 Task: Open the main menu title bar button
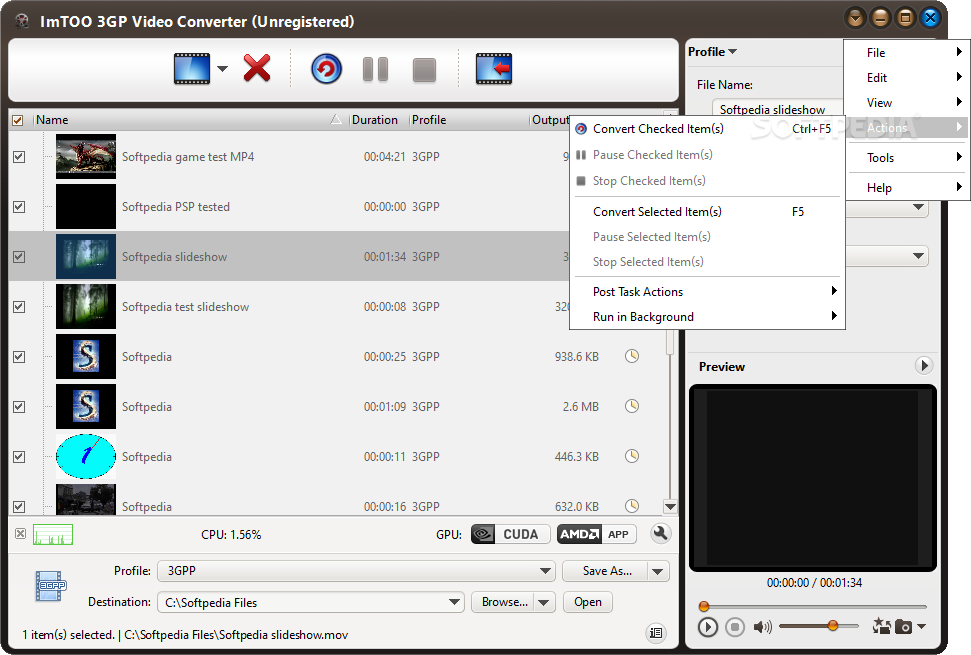point(855,18)
